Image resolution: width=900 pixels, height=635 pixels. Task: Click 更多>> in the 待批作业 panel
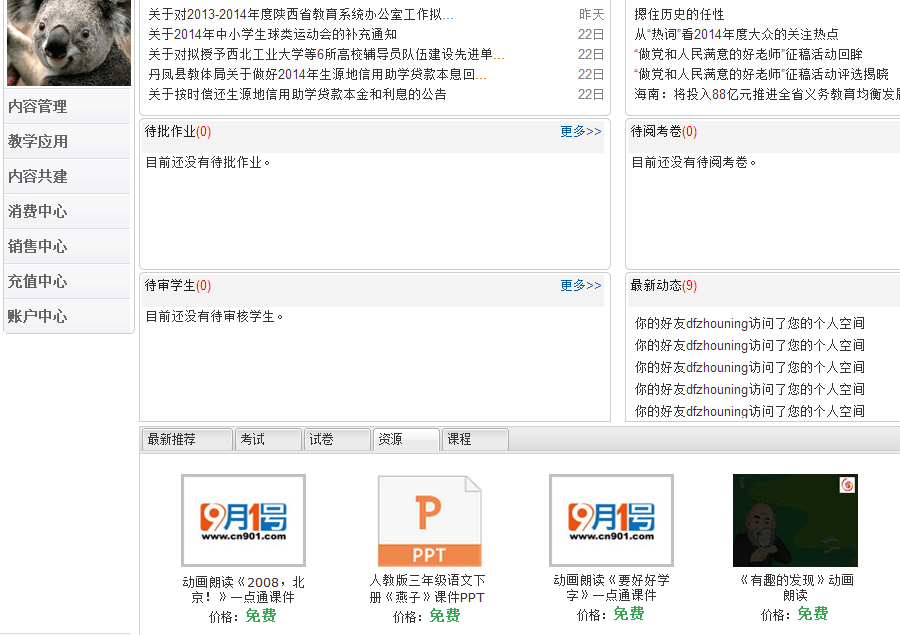(x=581, y=131)
